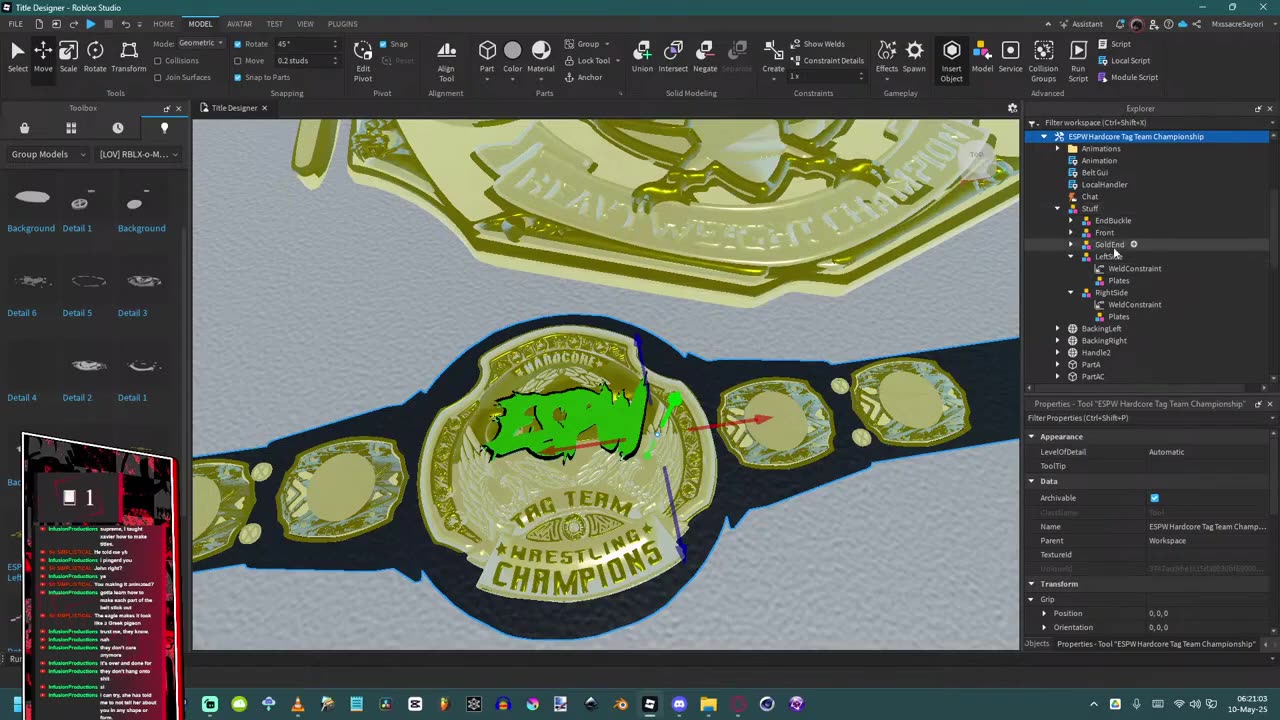Launch the Align Tool
This screenshot has height=720, width=1280.
click(446, 60)
